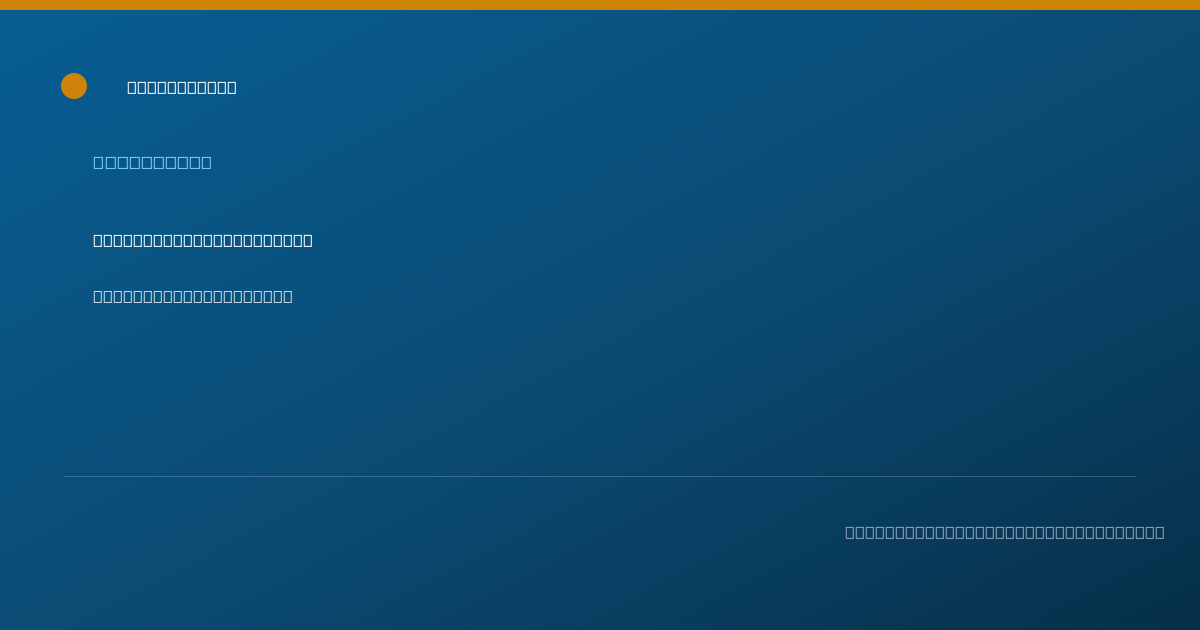The image size is (1200, 630).
Task: Click the thin horizontal divider line
Action: [600, 476]
